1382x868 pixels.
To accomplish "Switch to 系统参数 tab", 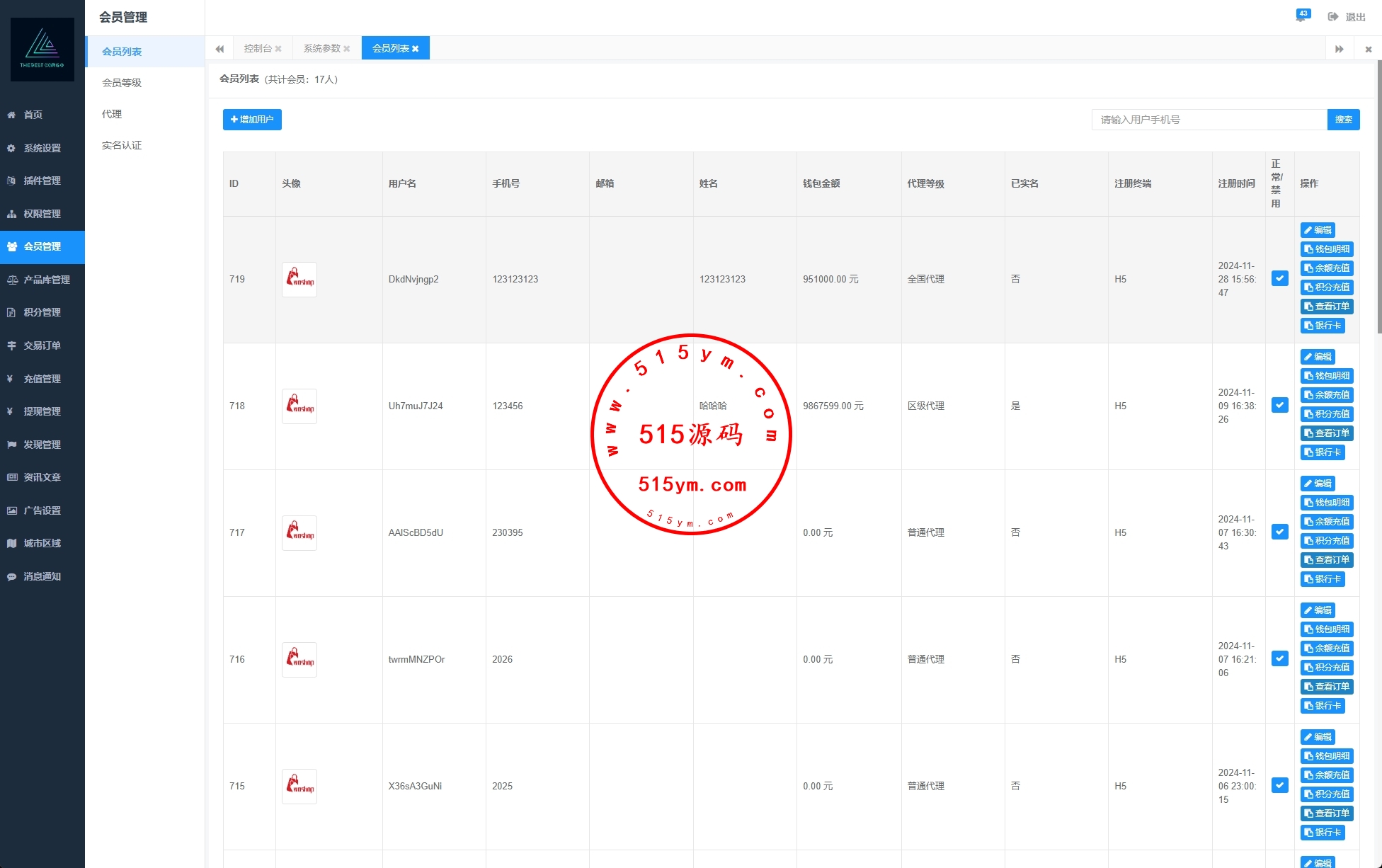I will point(321,48).
